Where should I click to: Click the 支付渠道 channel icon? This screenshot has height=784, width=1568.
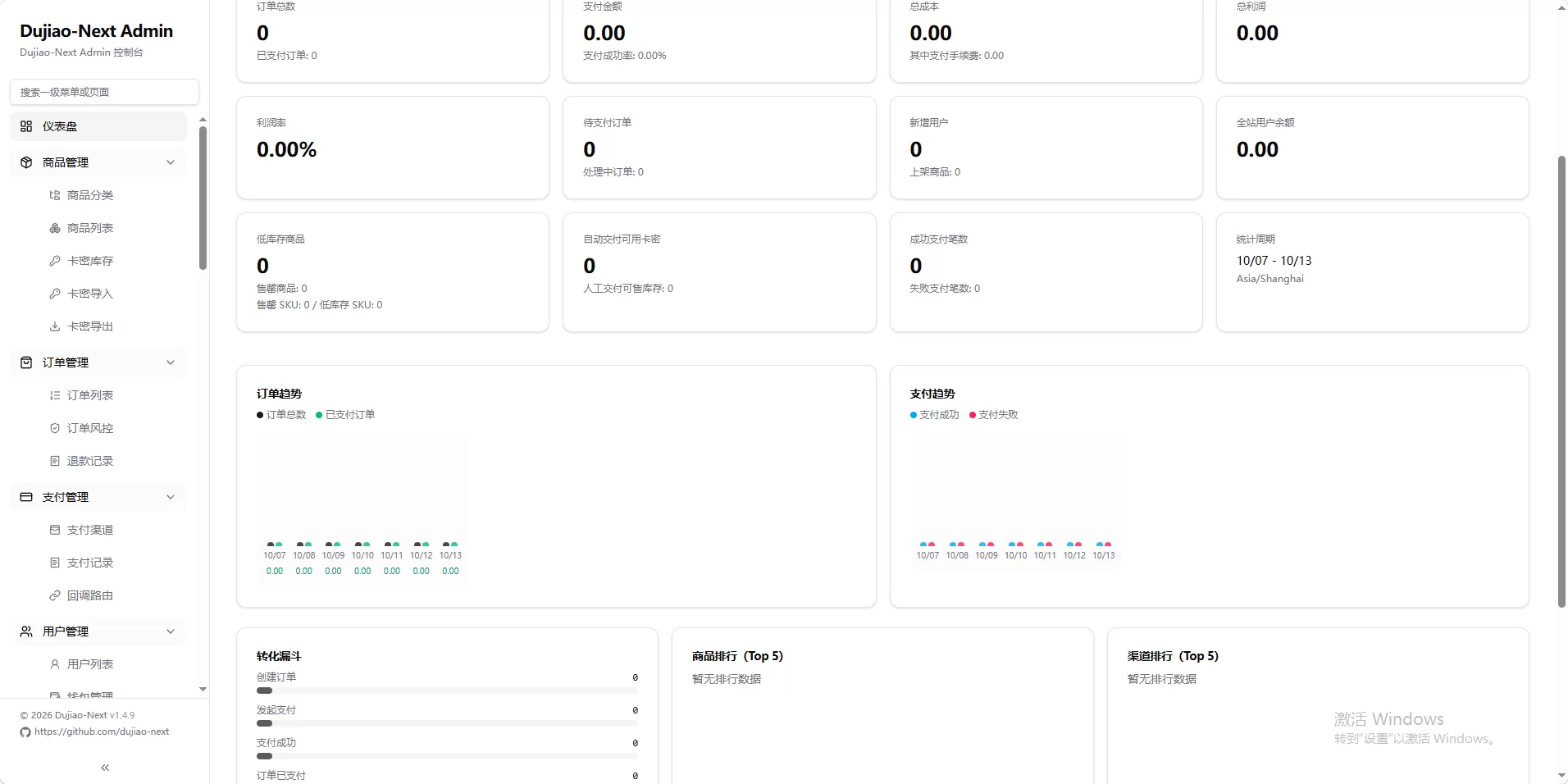[x=55, y=530]
